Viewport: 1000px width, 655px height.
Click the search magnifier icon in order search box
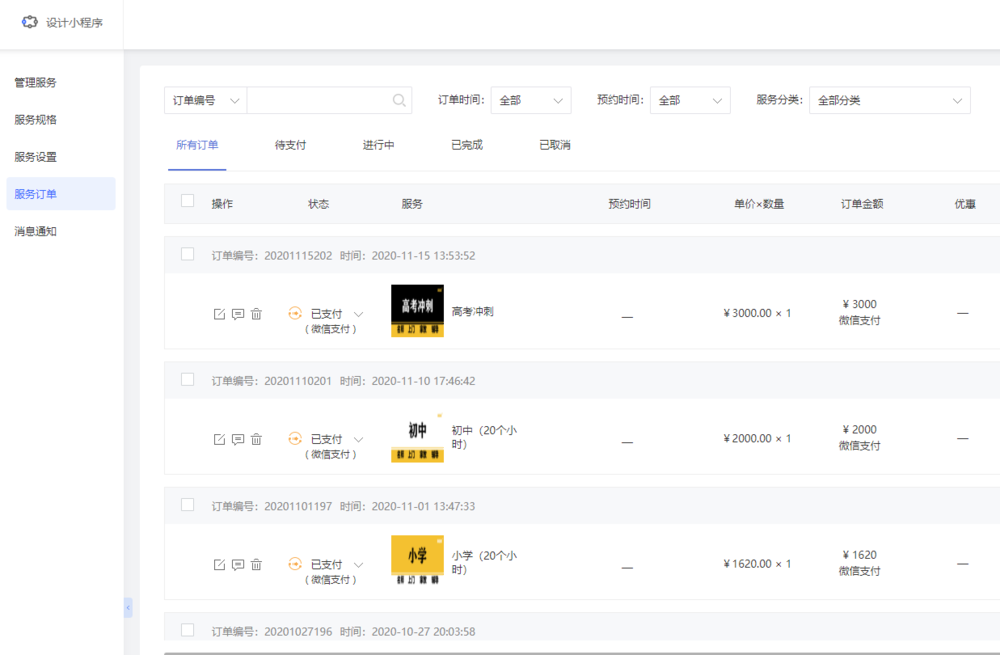tap(399, 100)
